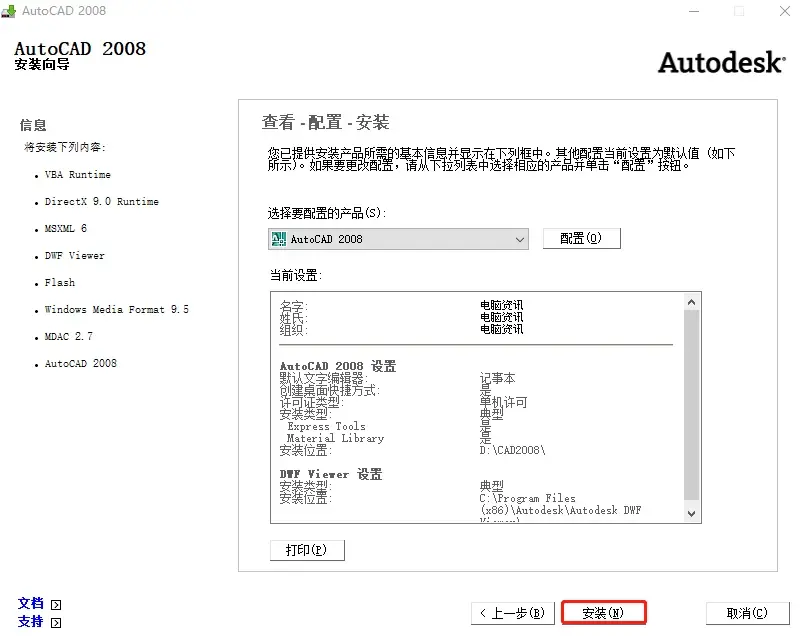Select Flash in info list
The image size is (807, 641).
point(60,282)
